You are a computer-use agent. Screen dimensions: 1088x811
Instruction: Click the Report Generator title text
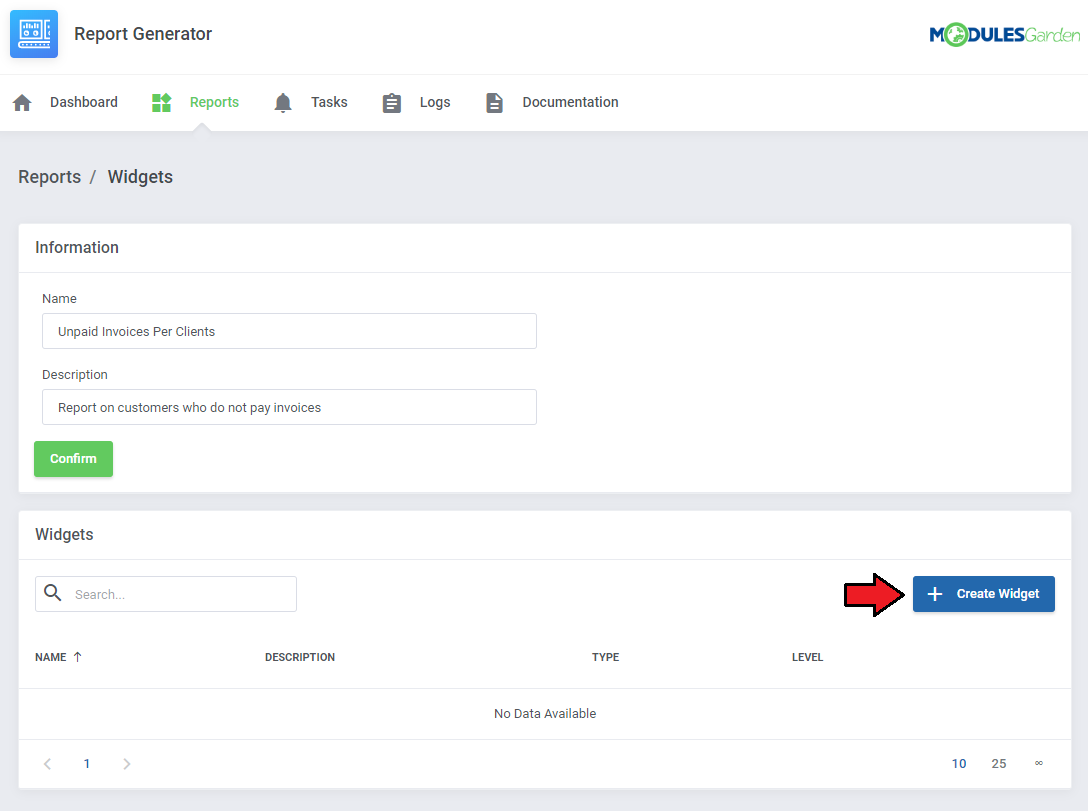[x=143, y=34]
